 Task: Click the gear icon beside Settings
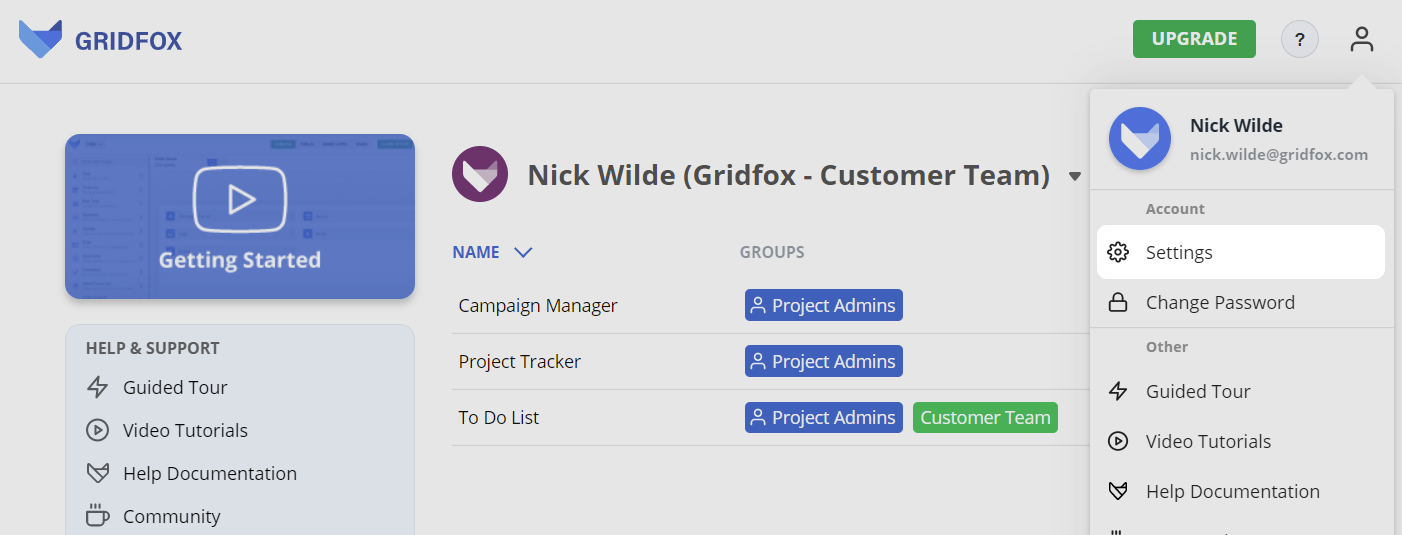pos(1119,252)
